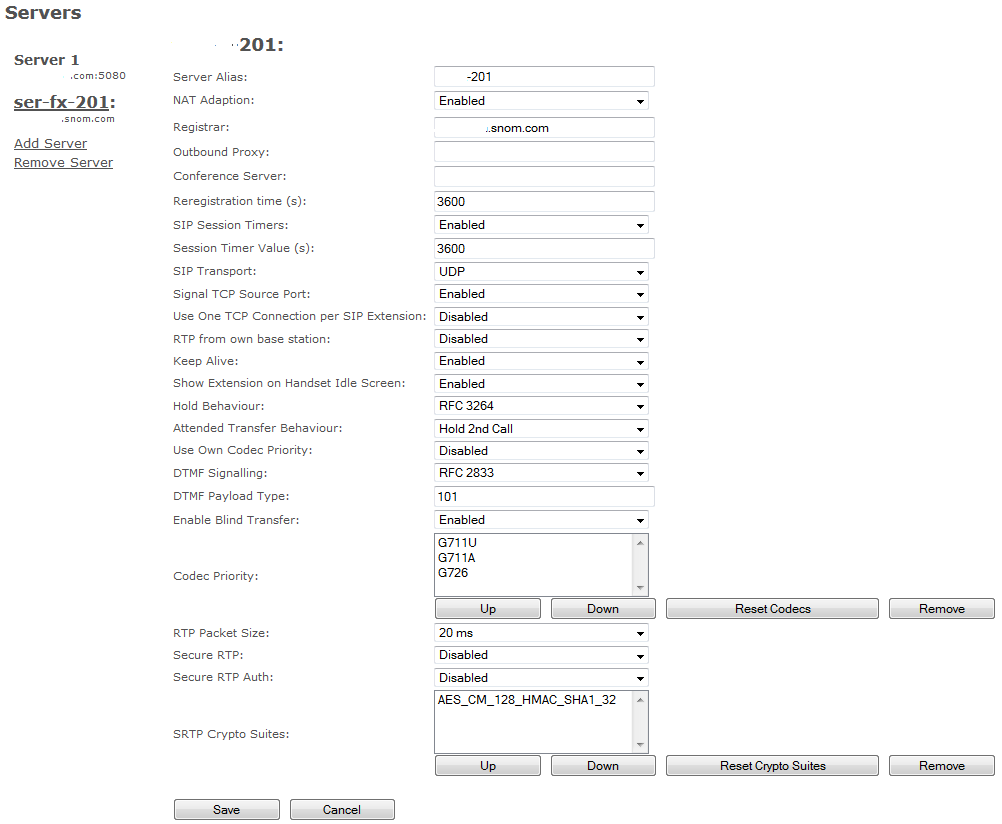1002x824 pixels.
Task: Click SRTP Crypto Suites scroll-up arrow
Action: coord(640,700)
